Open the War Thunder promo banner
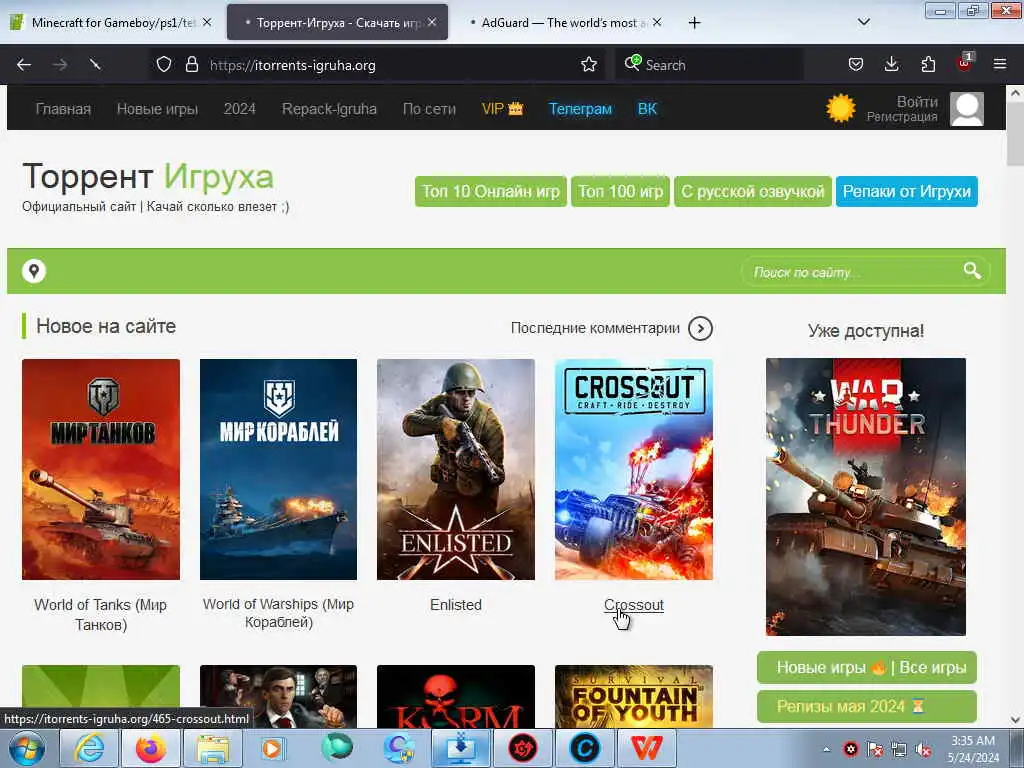 [865, 496]
